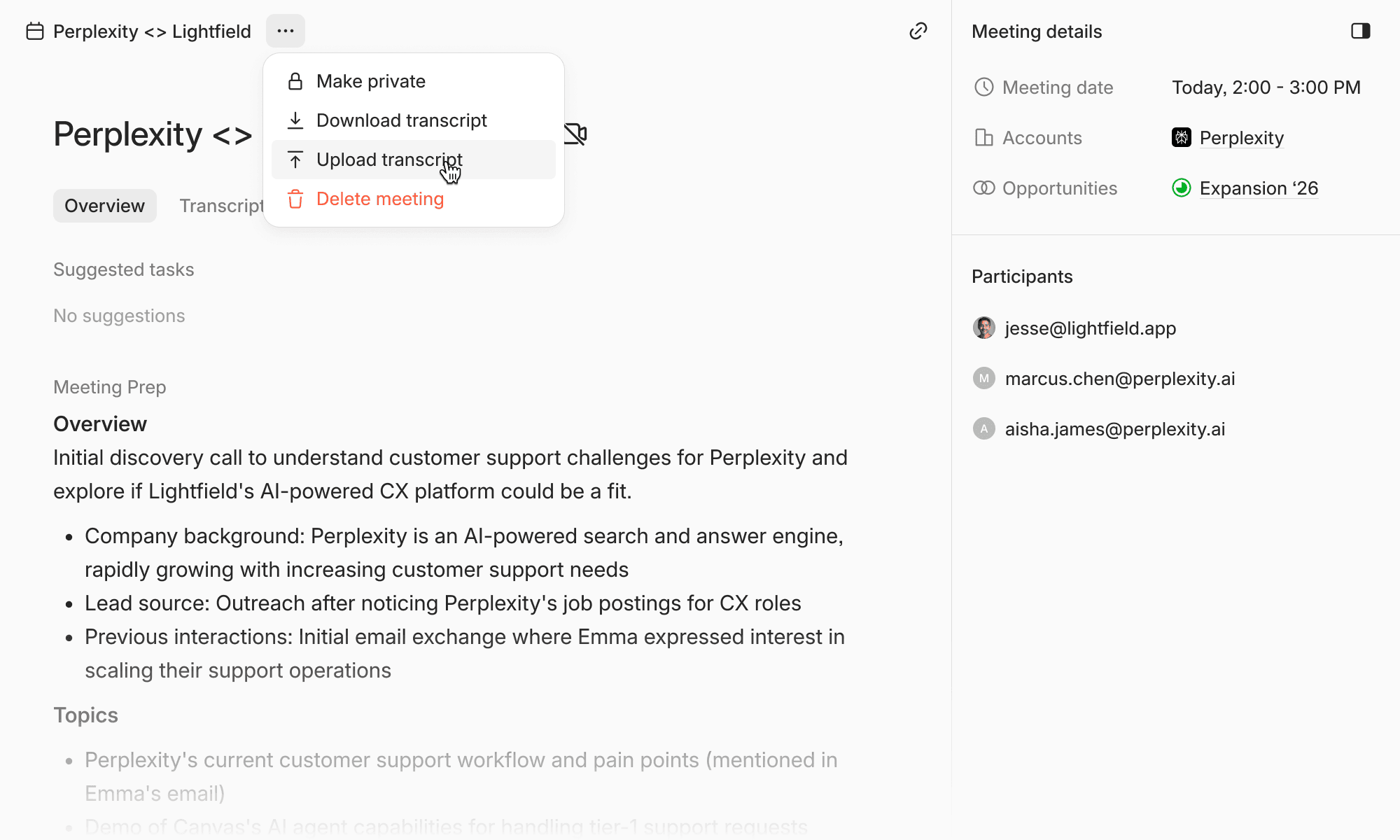Toggle the Meeting details sidebar panel
1400x840 pixels.
1360,31
